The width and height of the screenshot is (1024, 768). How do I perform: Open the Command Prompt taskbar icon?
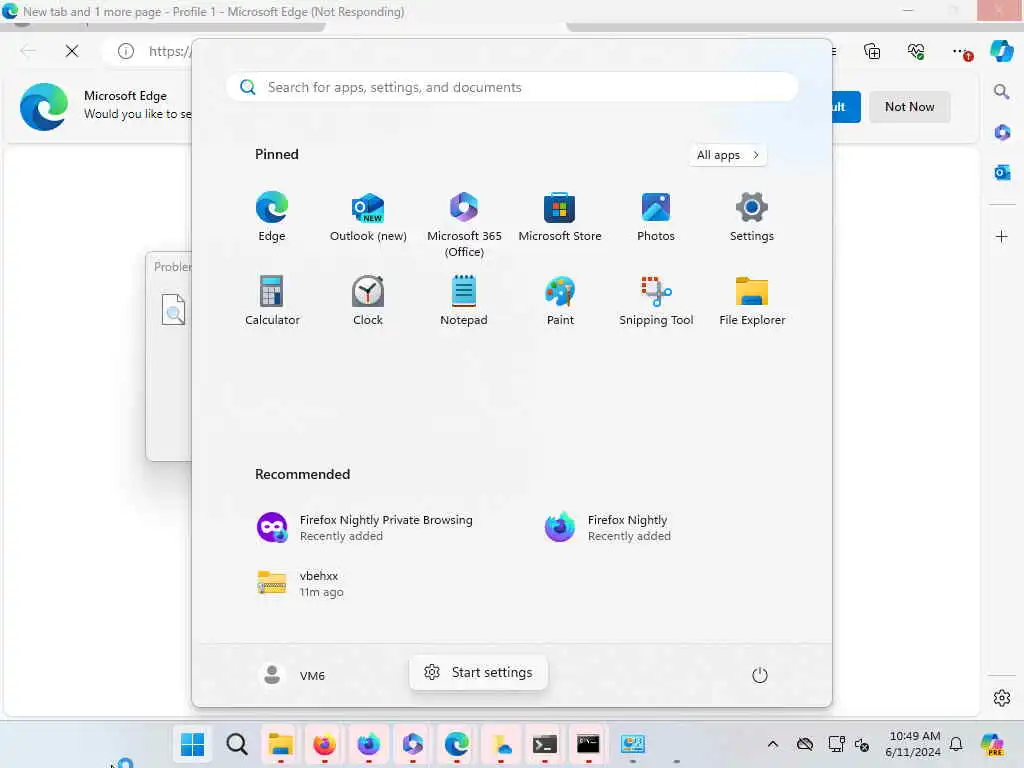pos(588,744)
